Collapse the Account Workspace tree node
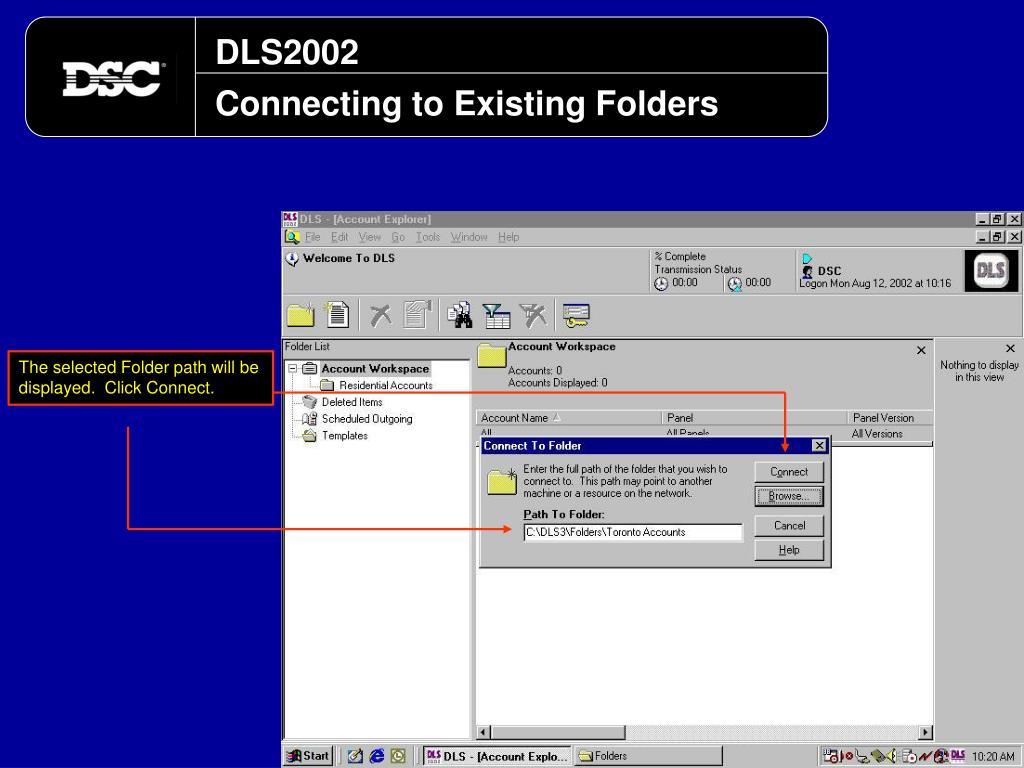 [293, 369]
